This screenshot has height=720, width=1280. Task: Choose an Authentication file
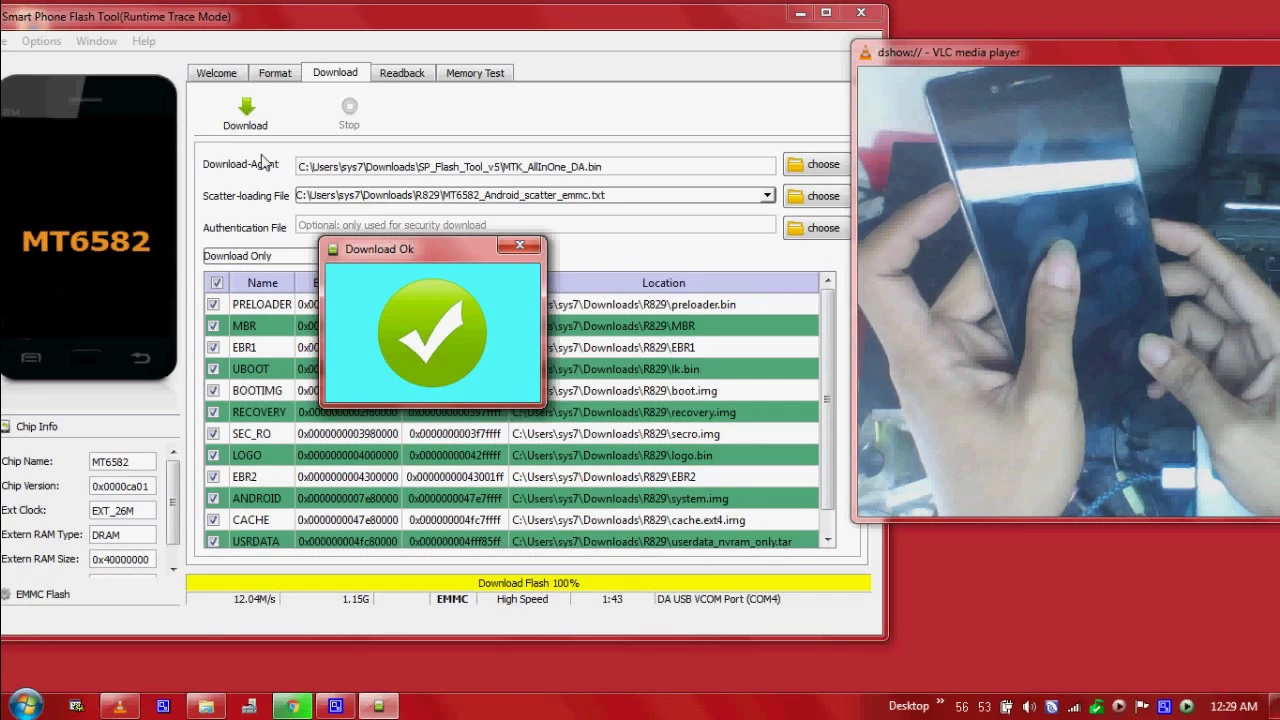(x=816, y=228)
